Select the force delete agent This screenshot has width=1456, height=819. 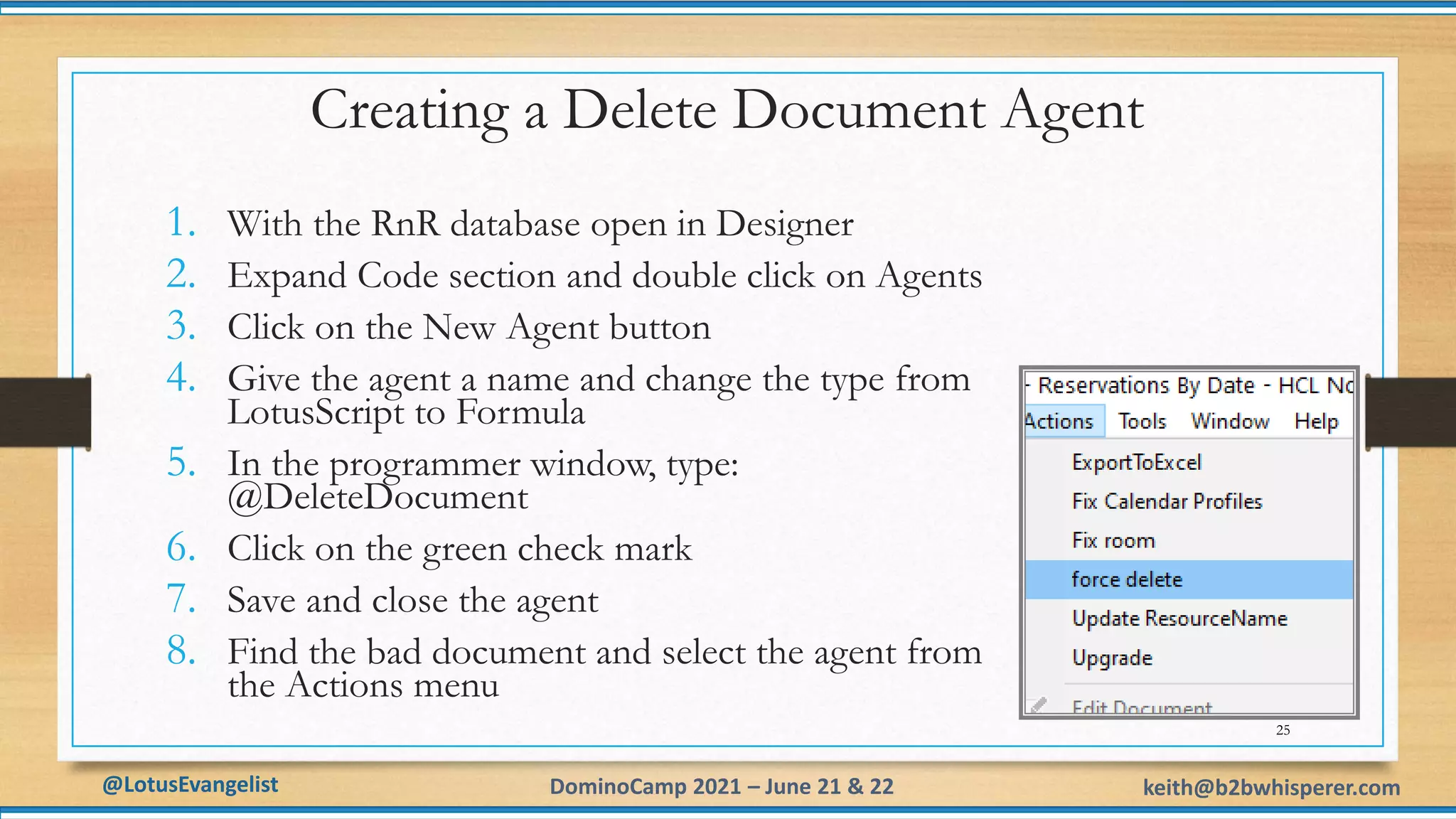[x=1189, y=579]
